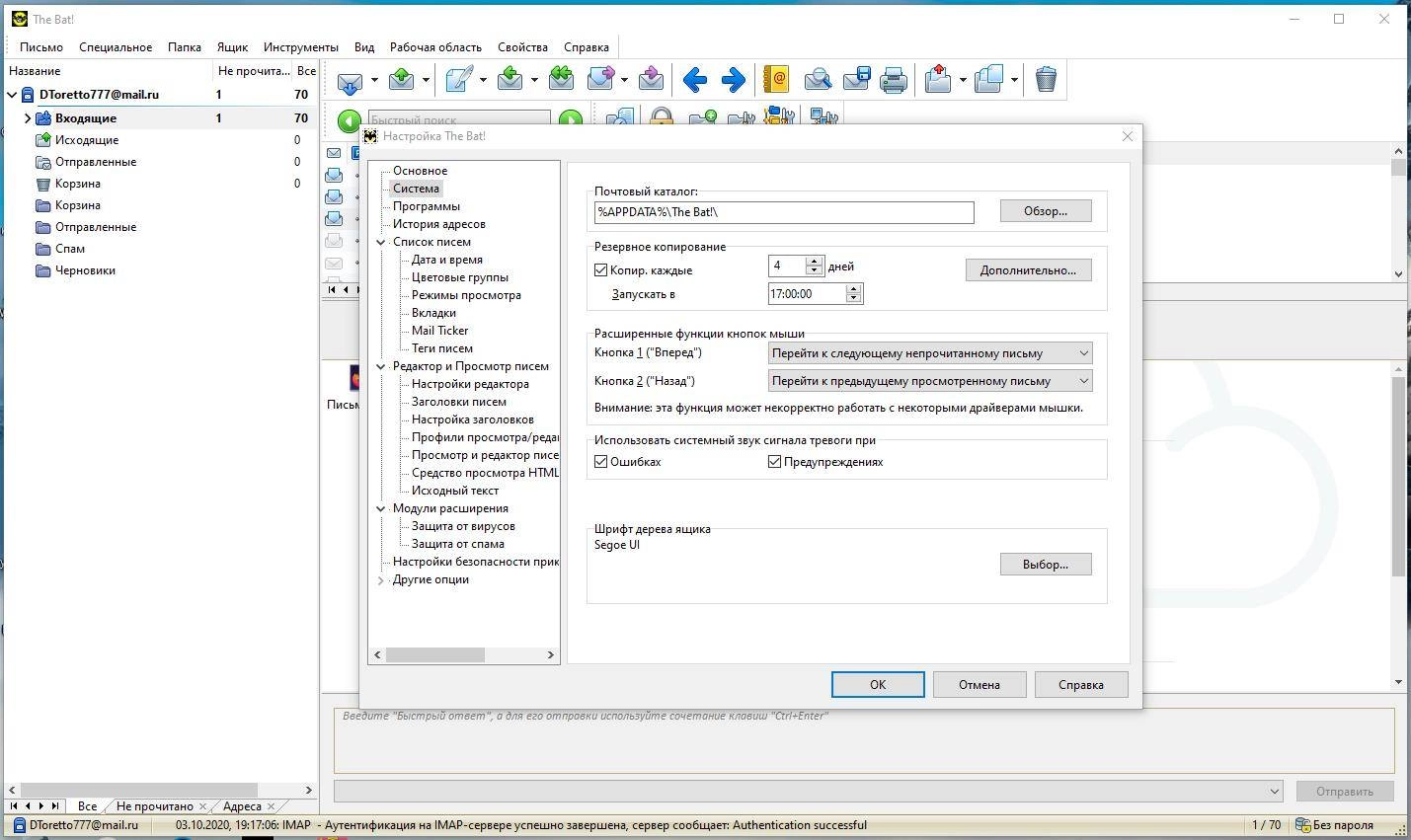Open the Свойства menu
Screen dimensions: 1411x840
[522, 46]
